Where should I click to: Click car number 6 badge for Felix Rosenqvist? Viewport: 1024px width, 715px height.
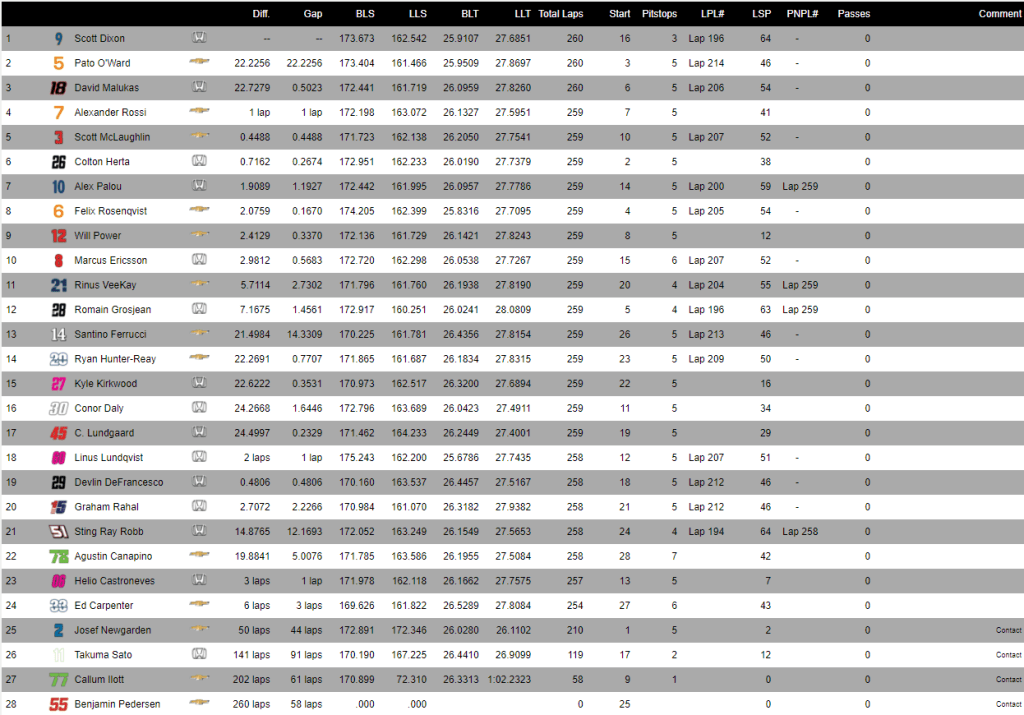click(59, 212)
